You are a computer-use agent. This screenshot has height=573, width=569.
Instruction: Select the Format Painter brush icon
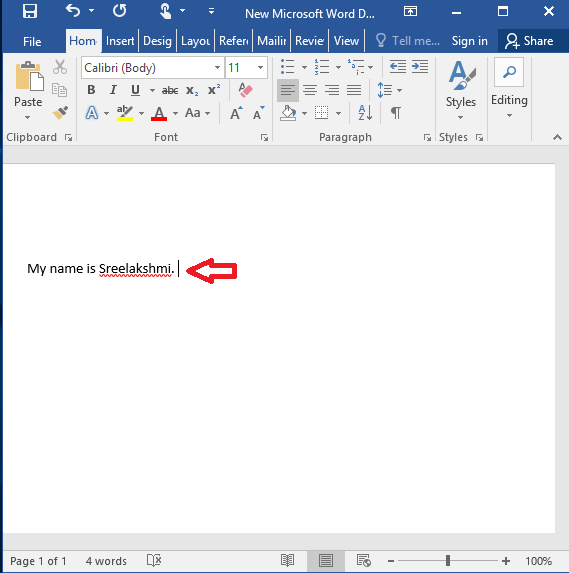click(x=60, y=113)
